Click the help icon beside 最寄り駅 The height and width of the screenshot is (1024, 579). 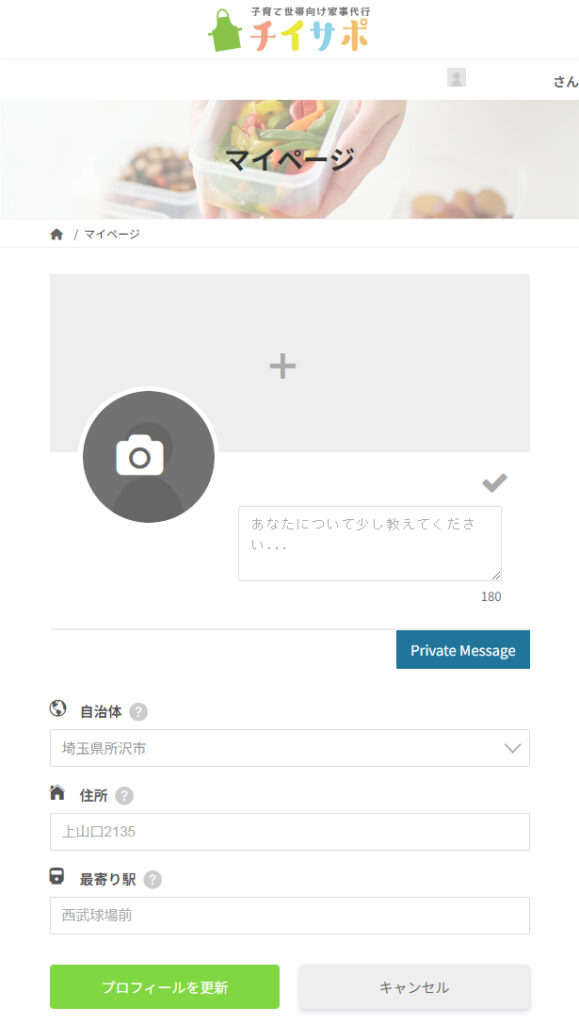click(152, 880)
